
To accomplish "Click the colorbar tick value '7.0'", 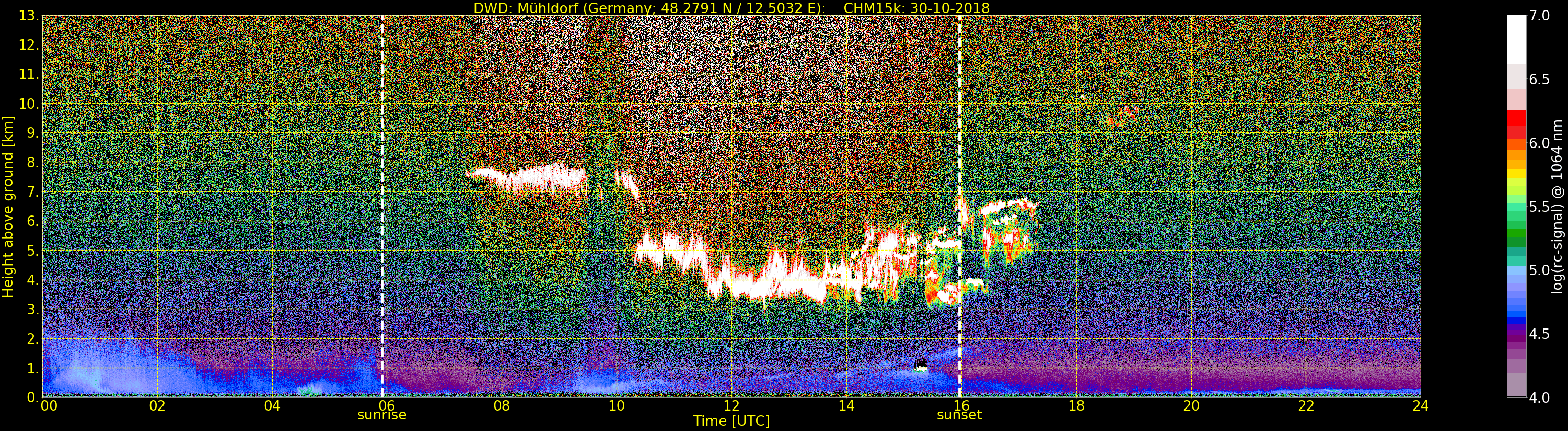I will 1539,16.
